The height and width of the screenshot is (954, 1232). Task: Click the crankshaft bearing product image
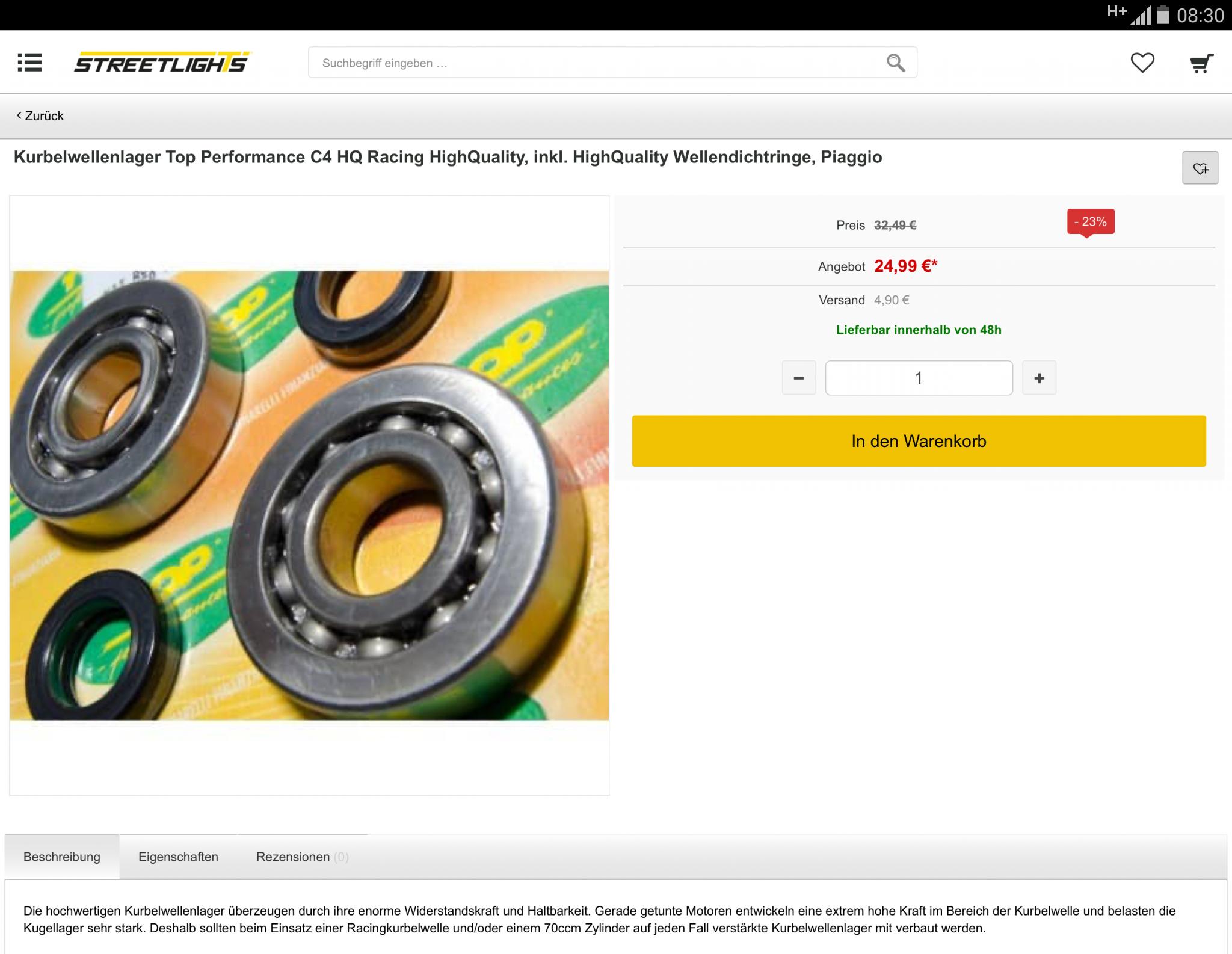coord(309,495)
